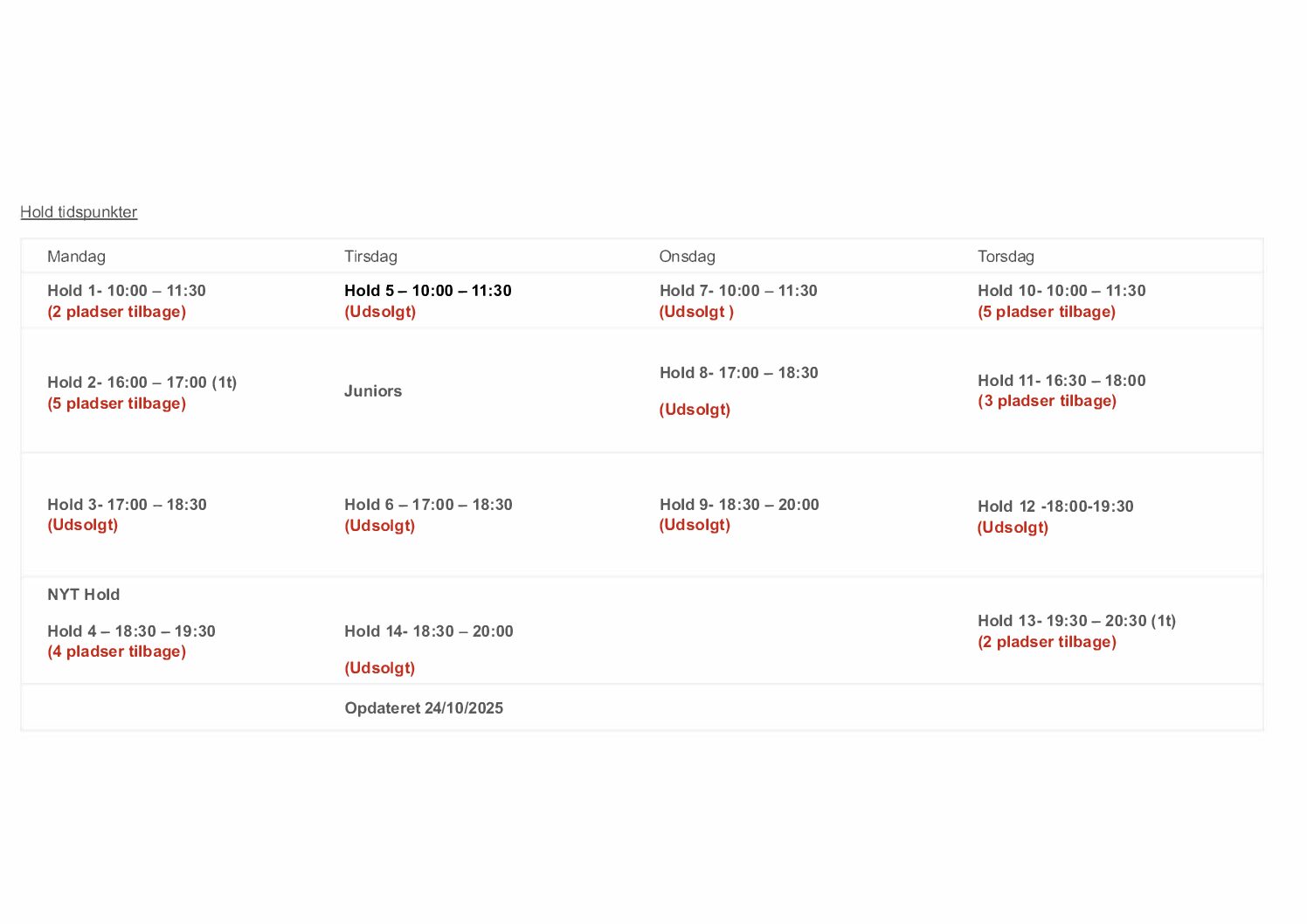This screenshot has height=924, width=1307.
Task: Click the Hold tidspunkter heading link
Action: [79, 212]
